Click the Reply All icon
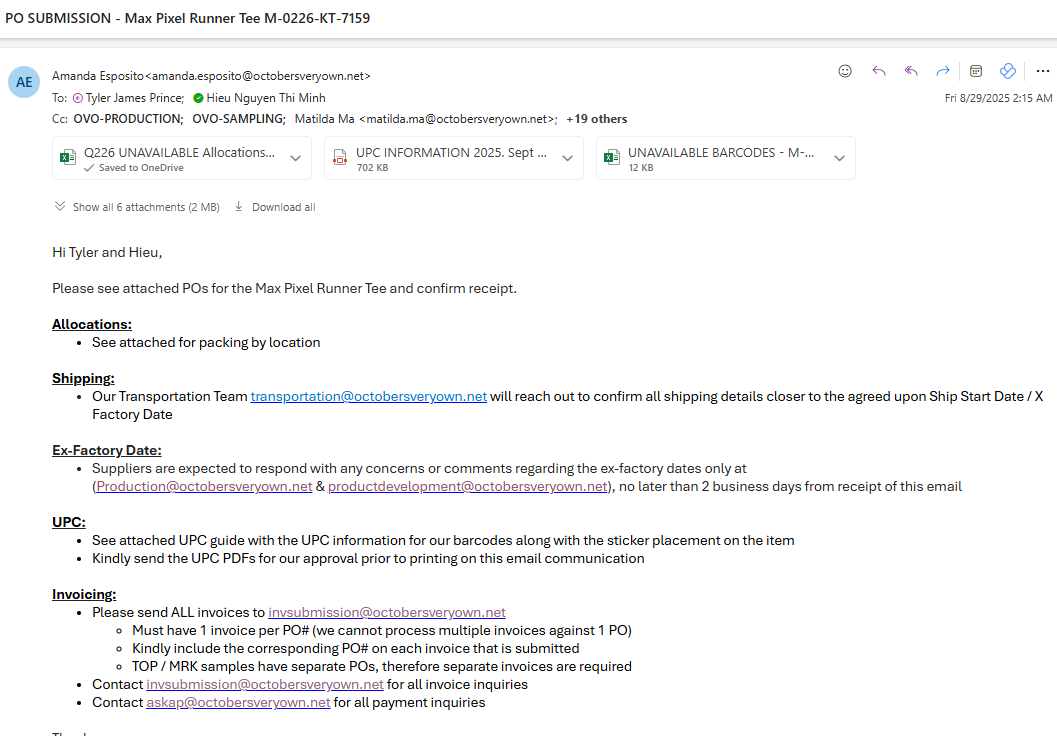The height and width of the screenshot is (736, 1057). 911,71
